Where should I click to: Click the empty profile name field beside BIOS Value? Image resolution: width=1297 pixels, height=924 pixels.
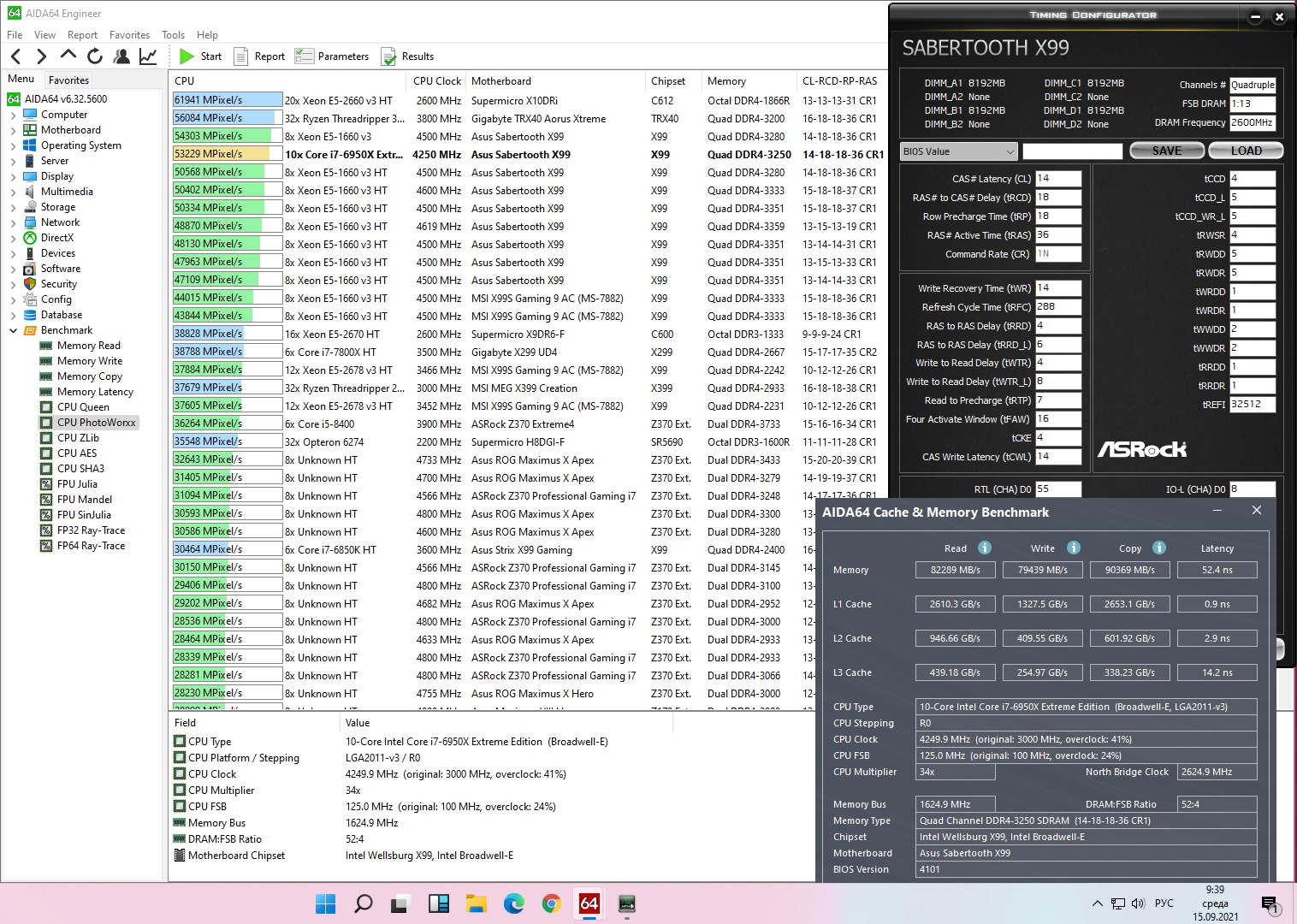pos(1072,151)
